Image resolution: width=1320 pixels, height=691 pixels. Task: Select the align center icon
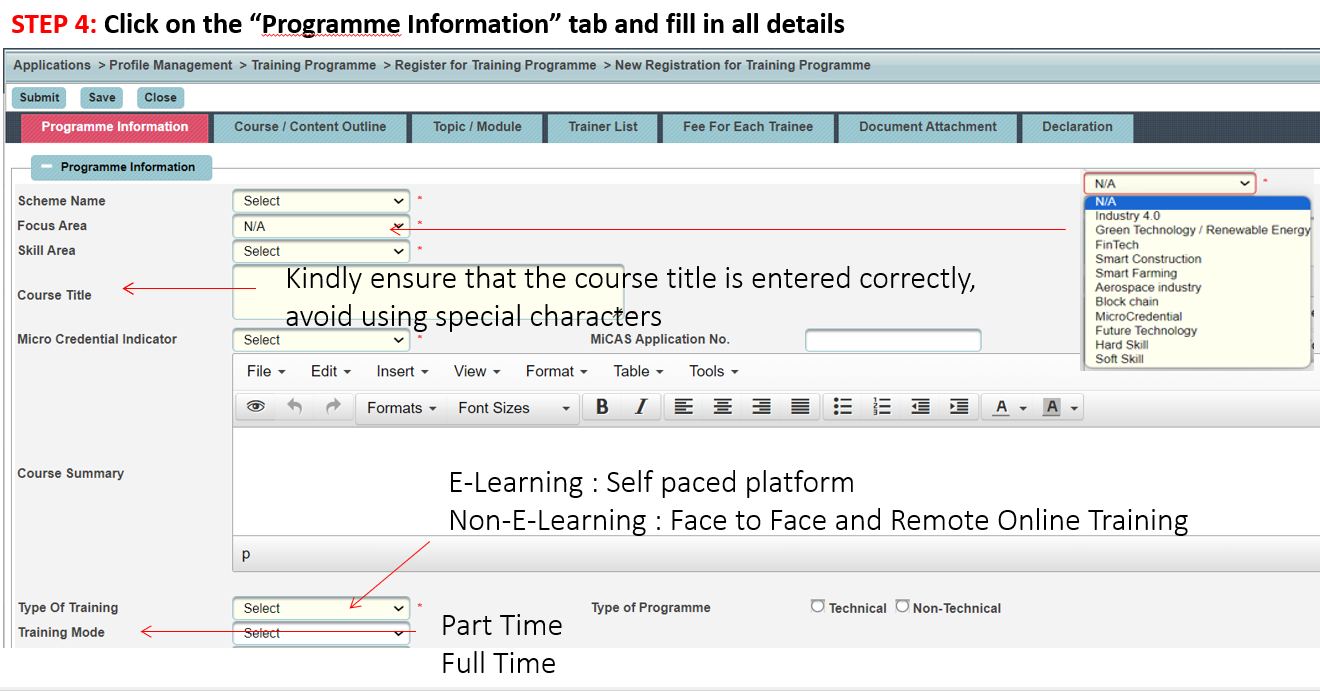click(722, 407)
